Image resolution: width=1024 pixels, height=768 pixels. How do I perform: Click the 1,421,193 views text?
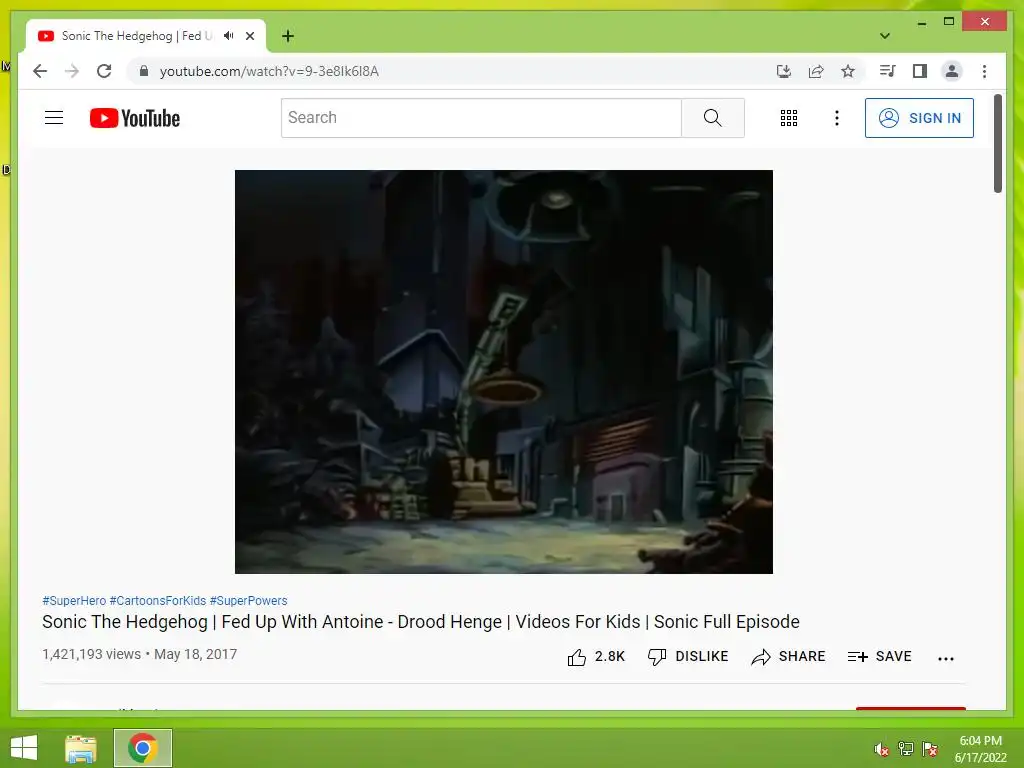pos(91,654)
